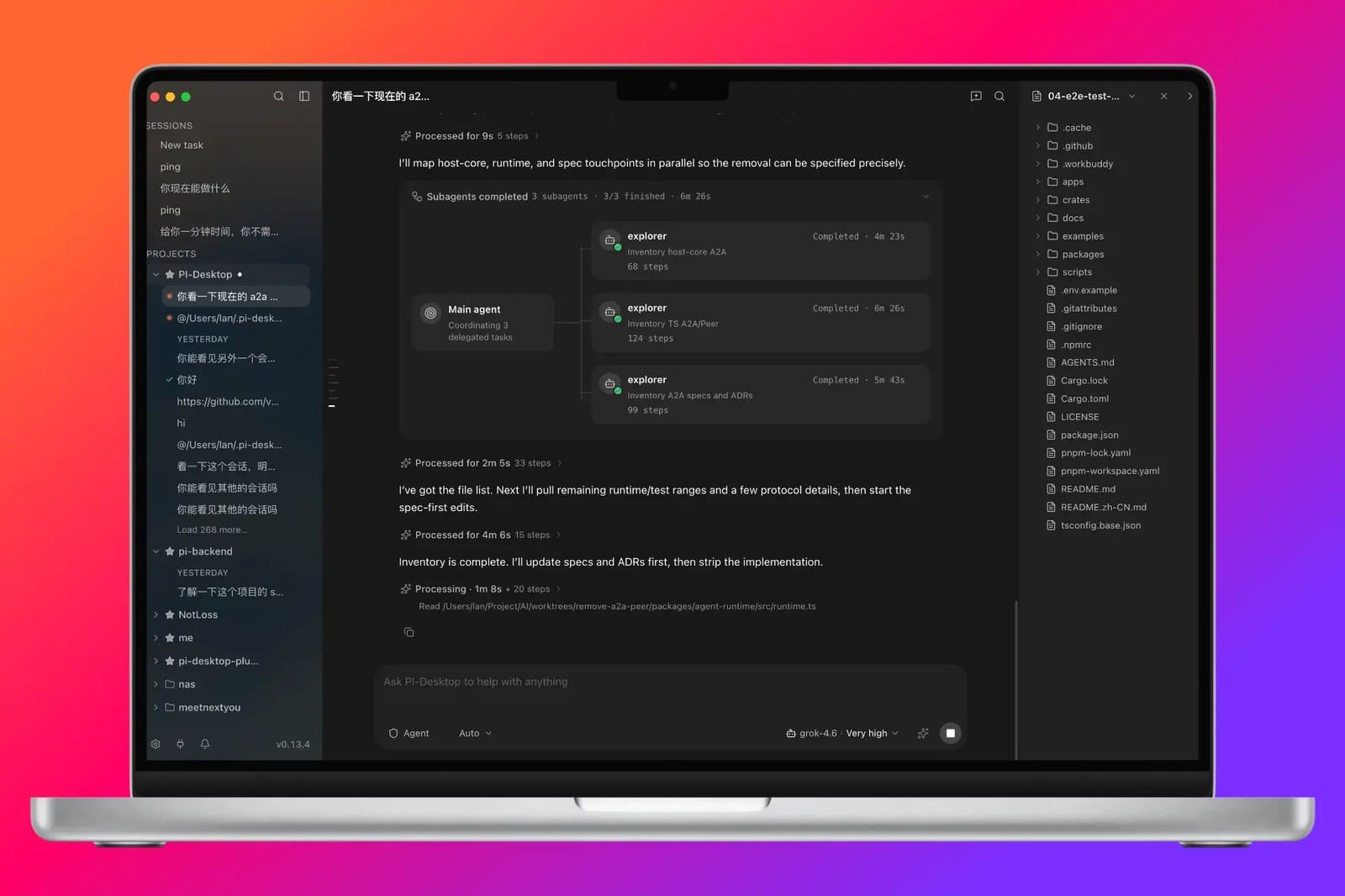Expand the NotLoss project
The image size is (1345, 896).
pyautogui.click(x=156, y=615)
